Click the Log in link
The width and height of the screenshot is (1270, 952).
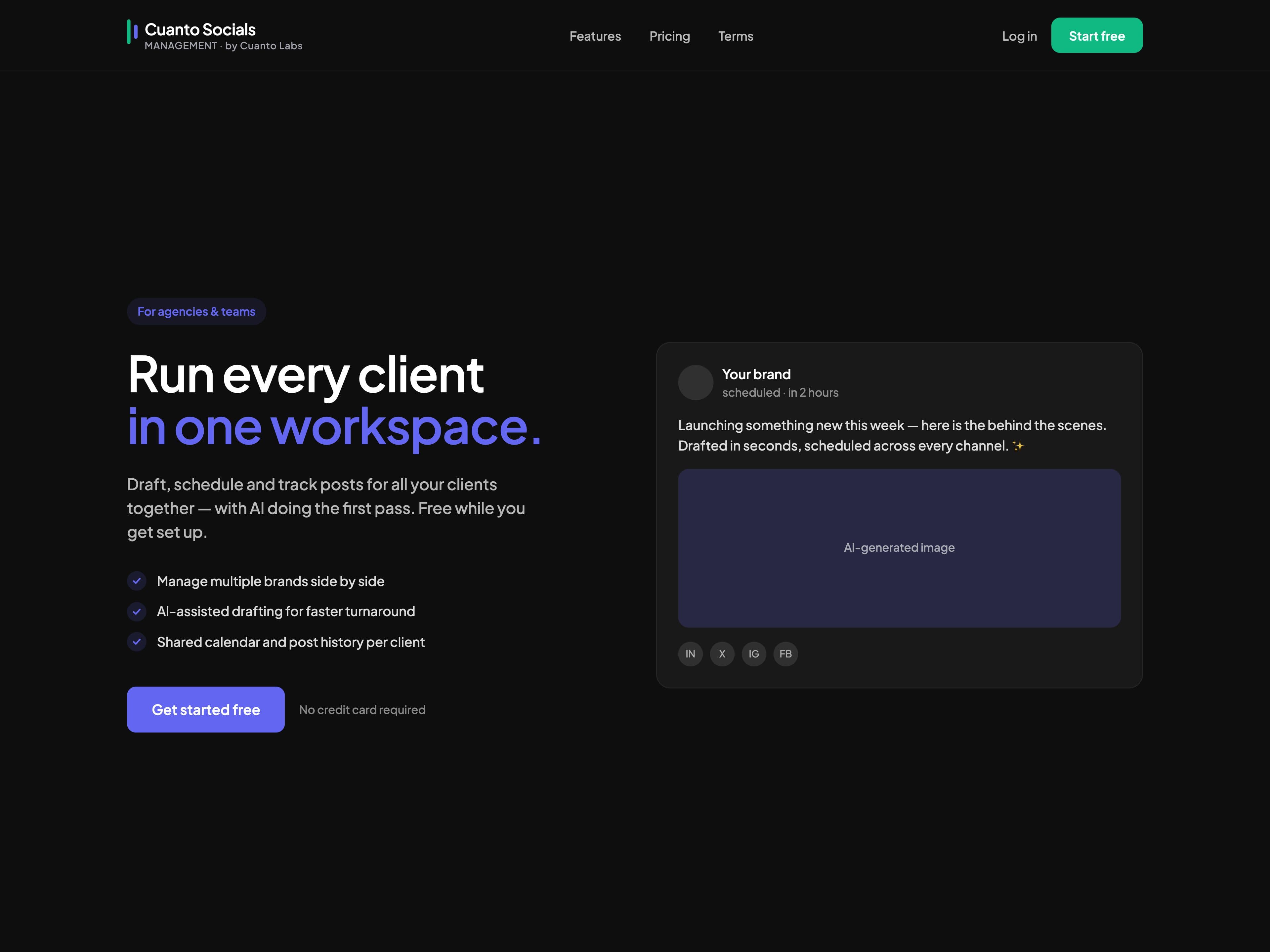[1019, 36]
